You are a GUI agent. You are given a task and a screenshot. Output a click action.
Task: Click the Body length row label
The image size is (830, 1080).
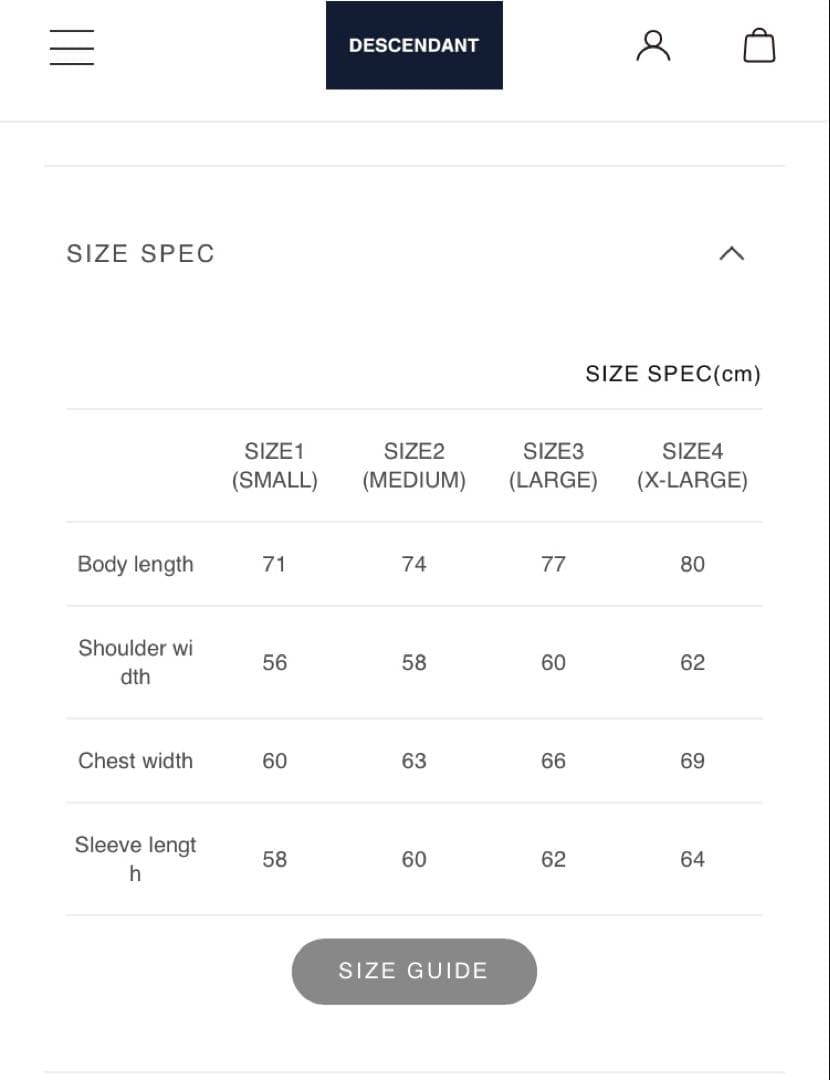coord(135,564)
